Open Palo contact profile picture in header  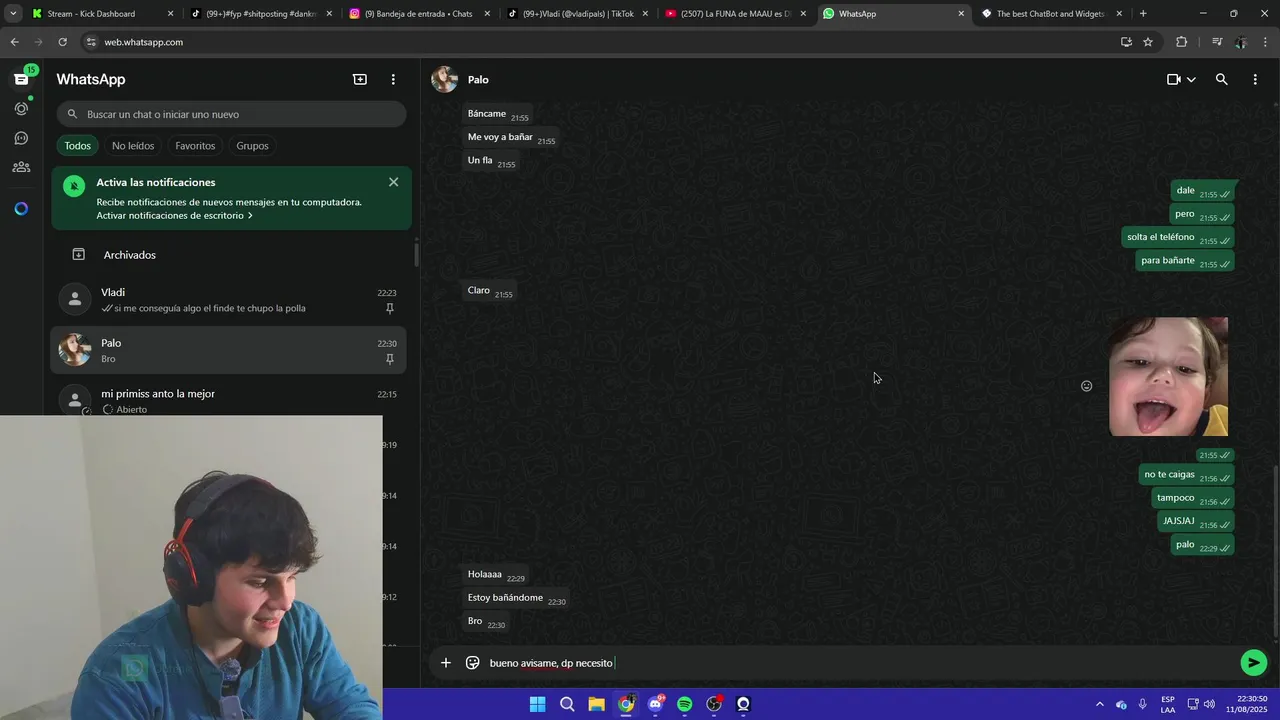pos(444,79)
